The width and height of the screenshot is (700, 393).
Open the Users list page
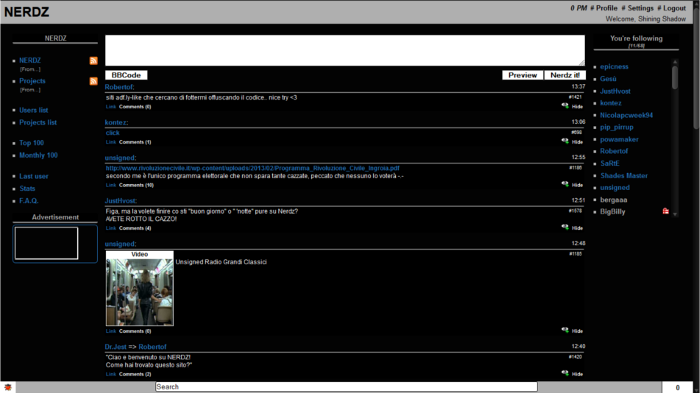click(33, 110)
